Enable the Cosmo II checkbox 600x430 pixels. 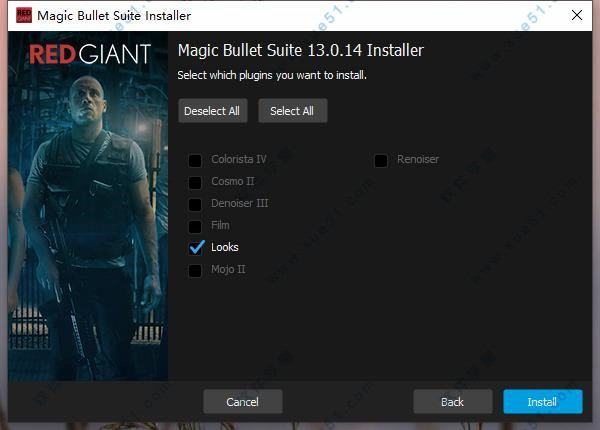(195, 182)
